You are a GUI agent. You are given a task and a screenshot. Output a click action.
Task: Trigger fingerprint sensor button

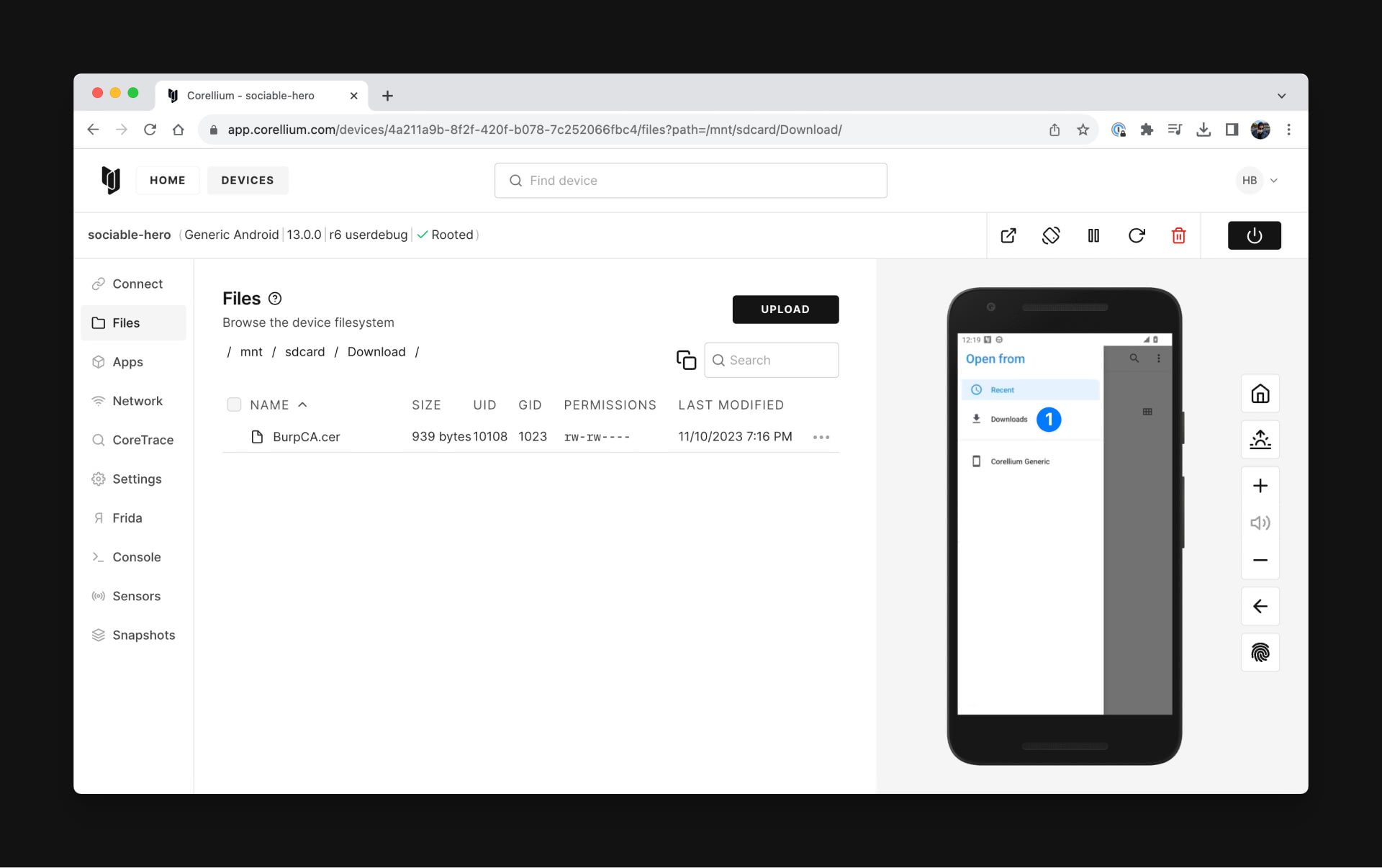1260,653
